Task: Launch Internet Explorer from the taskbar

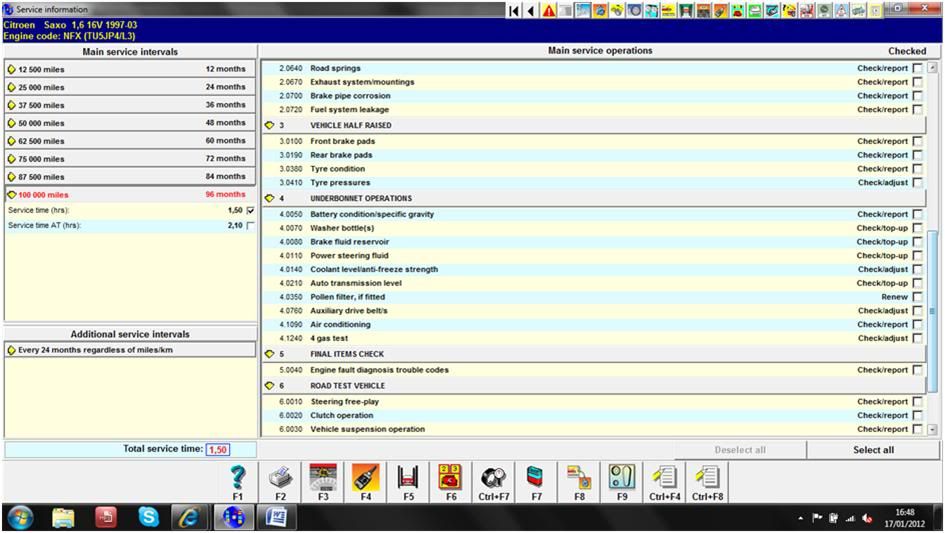Action: [x=189, y=517]
